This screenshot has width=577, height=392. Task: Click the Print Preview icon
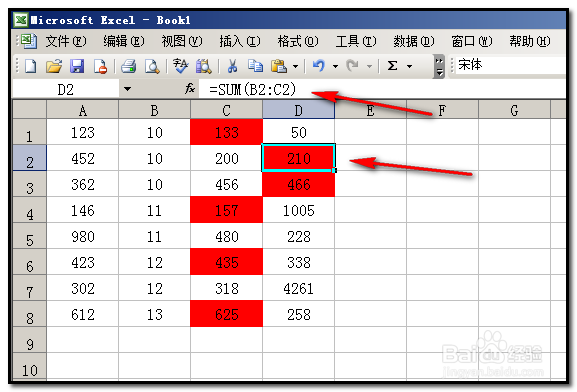(x=152, y=66)
